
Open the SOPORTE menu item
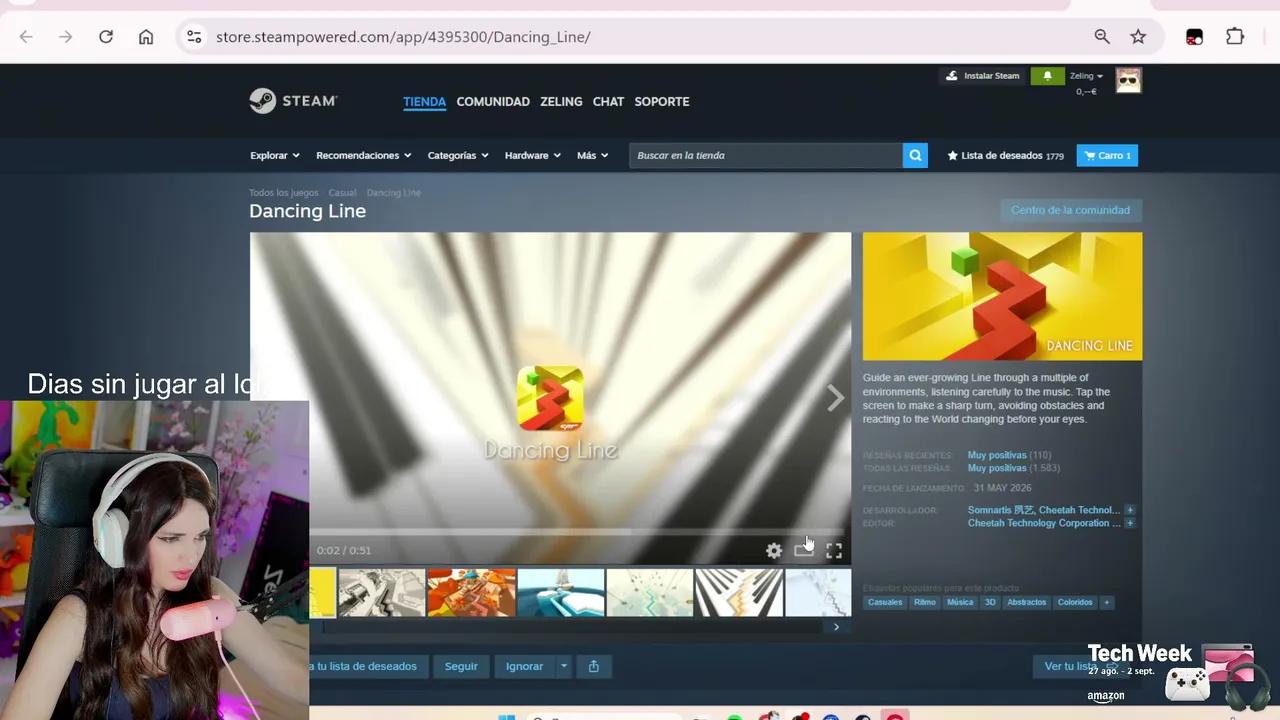(662, 101)
